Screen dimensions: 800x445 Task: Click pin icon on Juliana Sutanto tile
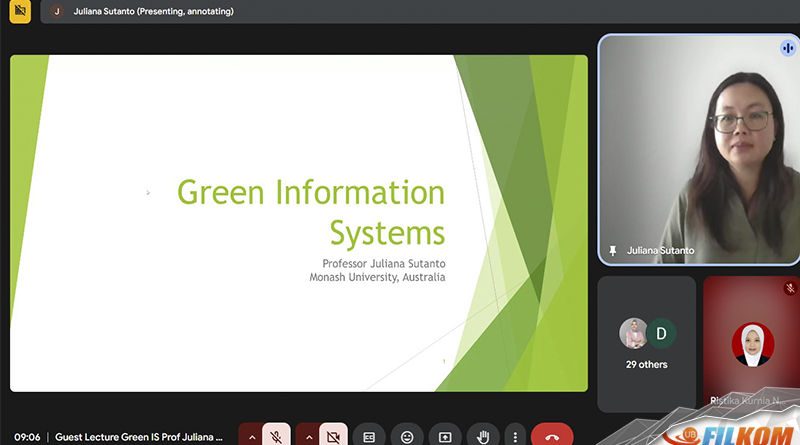click(613, 251)
